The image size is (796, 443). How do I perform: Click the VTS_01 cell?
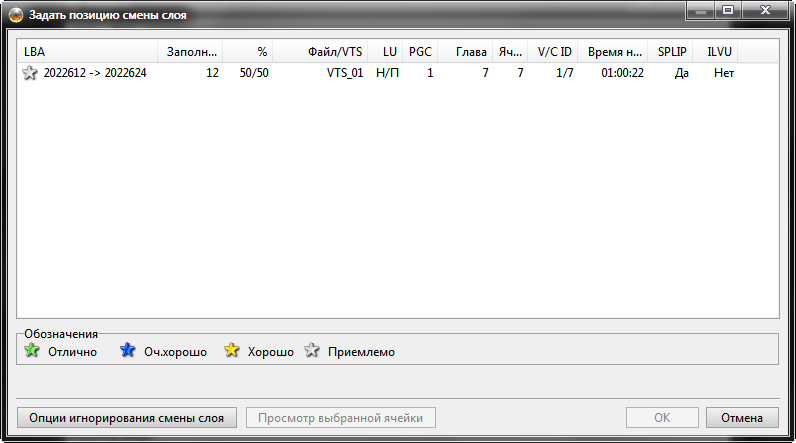(x=345, y=73)
